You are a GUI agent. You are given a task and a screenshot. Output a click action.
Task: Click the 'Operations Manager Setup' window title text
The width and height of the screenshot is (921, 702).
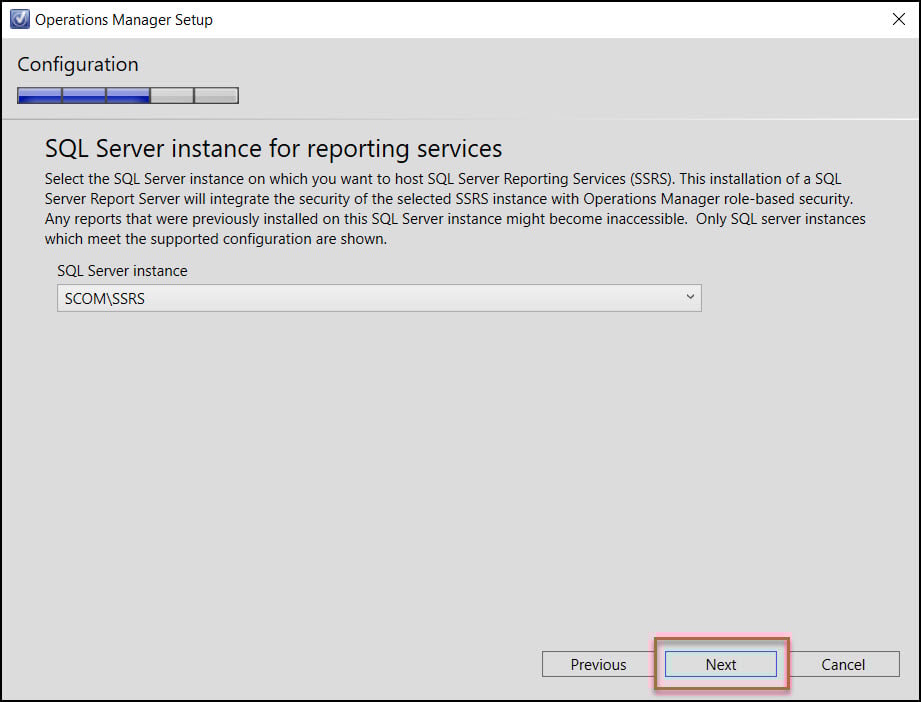tap(123, 19)
